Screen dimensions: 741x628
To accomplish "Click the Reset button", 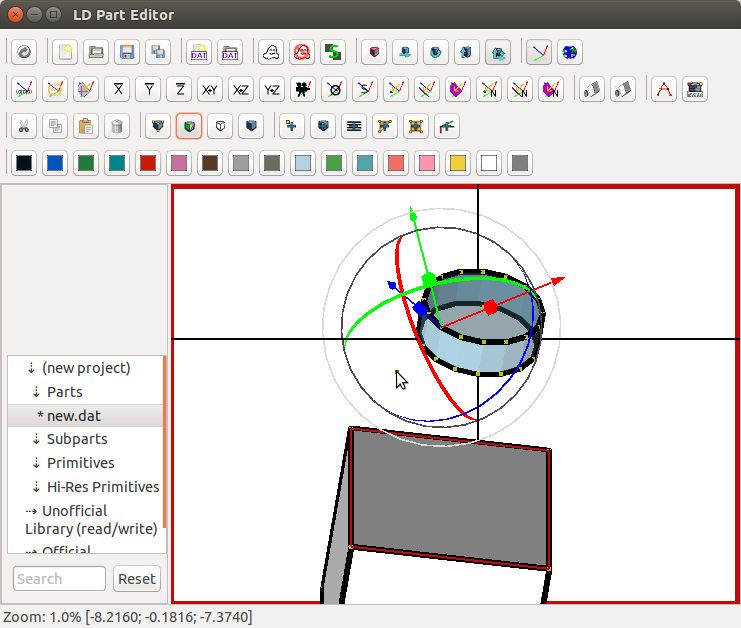I will click(x=137, y=578).
